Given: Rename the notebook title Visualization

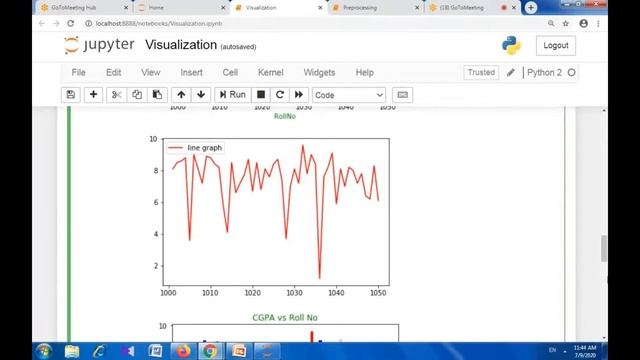Looking at the screenshot, I should [181, 44].
